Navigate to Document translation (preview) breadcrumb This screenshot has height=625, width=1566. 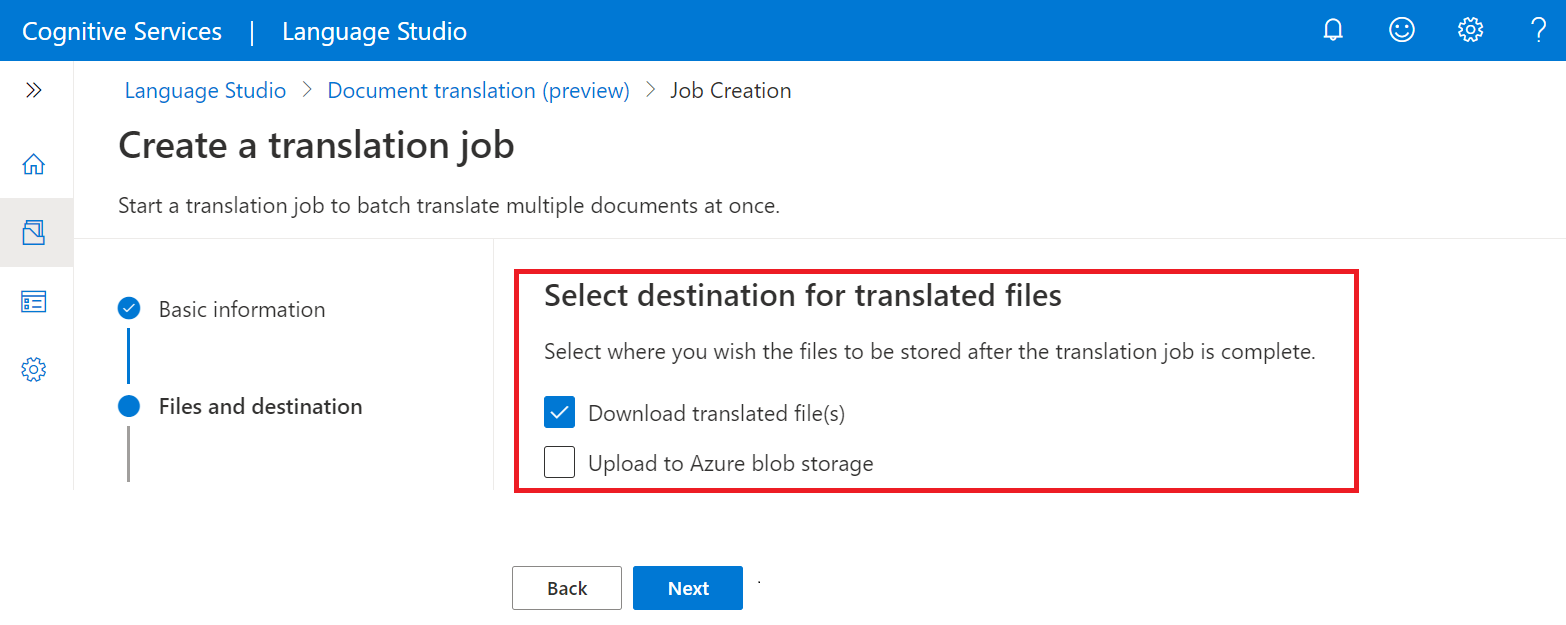point(478,90)
